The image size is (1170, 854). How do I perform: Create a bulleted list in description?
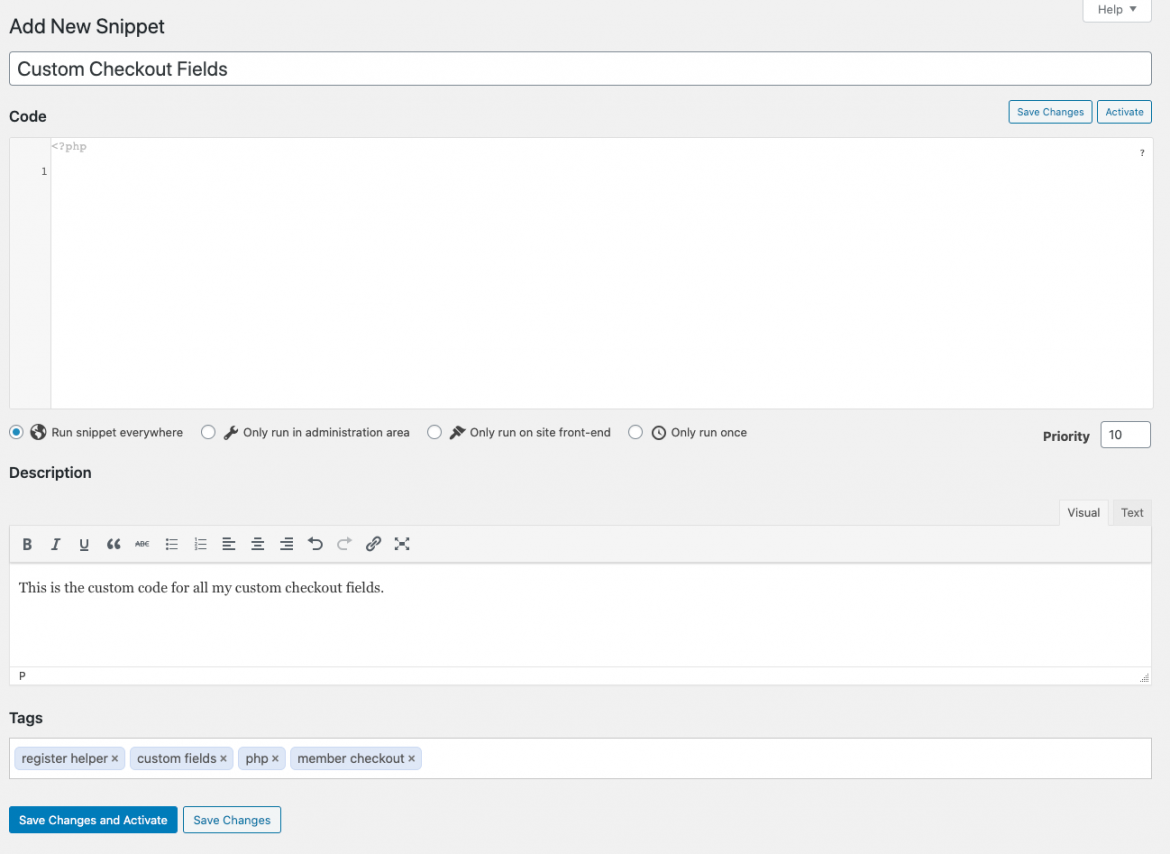pos(171,544)
